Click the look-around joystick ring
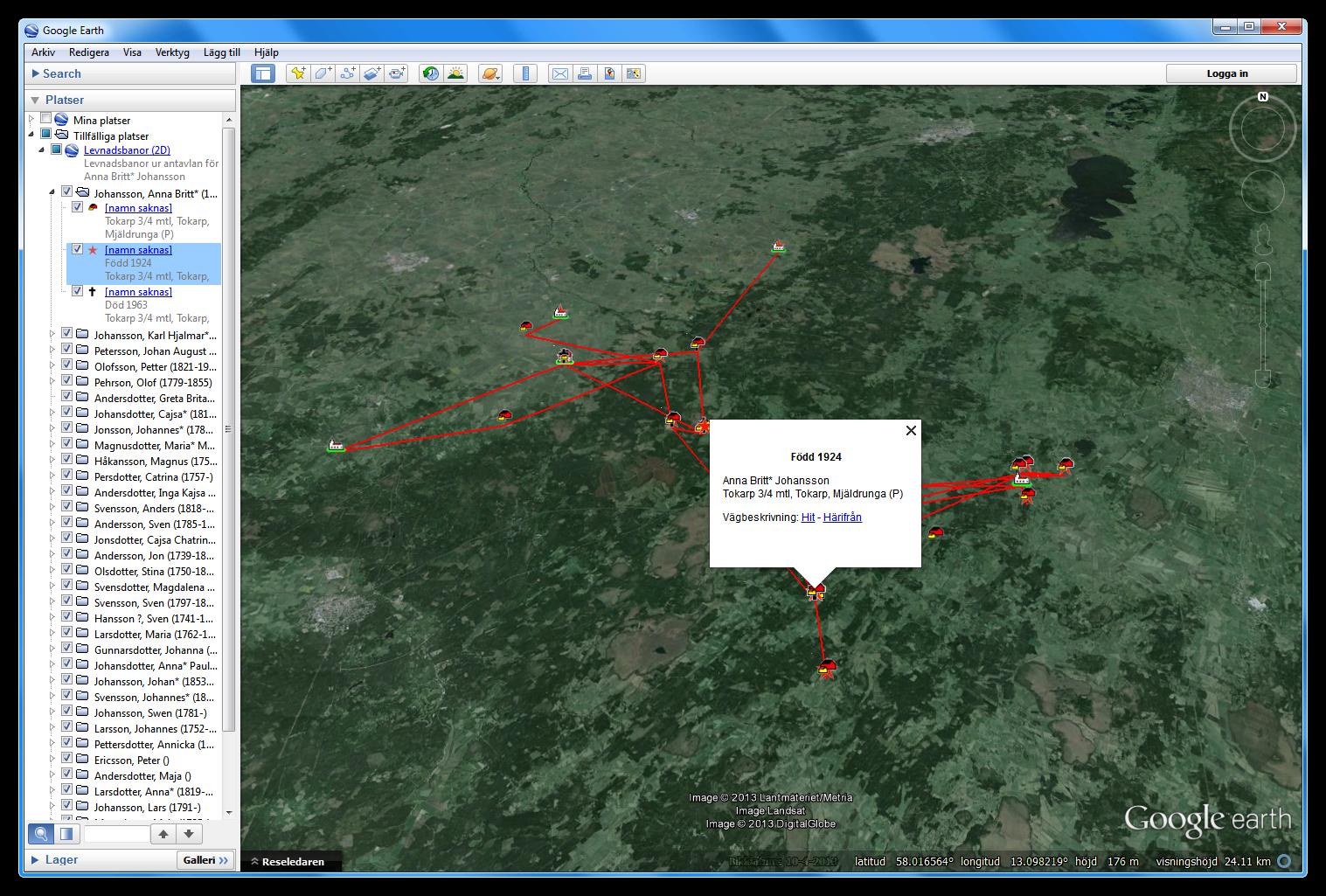This screenshot has width=1326, height=896. coord(1262,129)
